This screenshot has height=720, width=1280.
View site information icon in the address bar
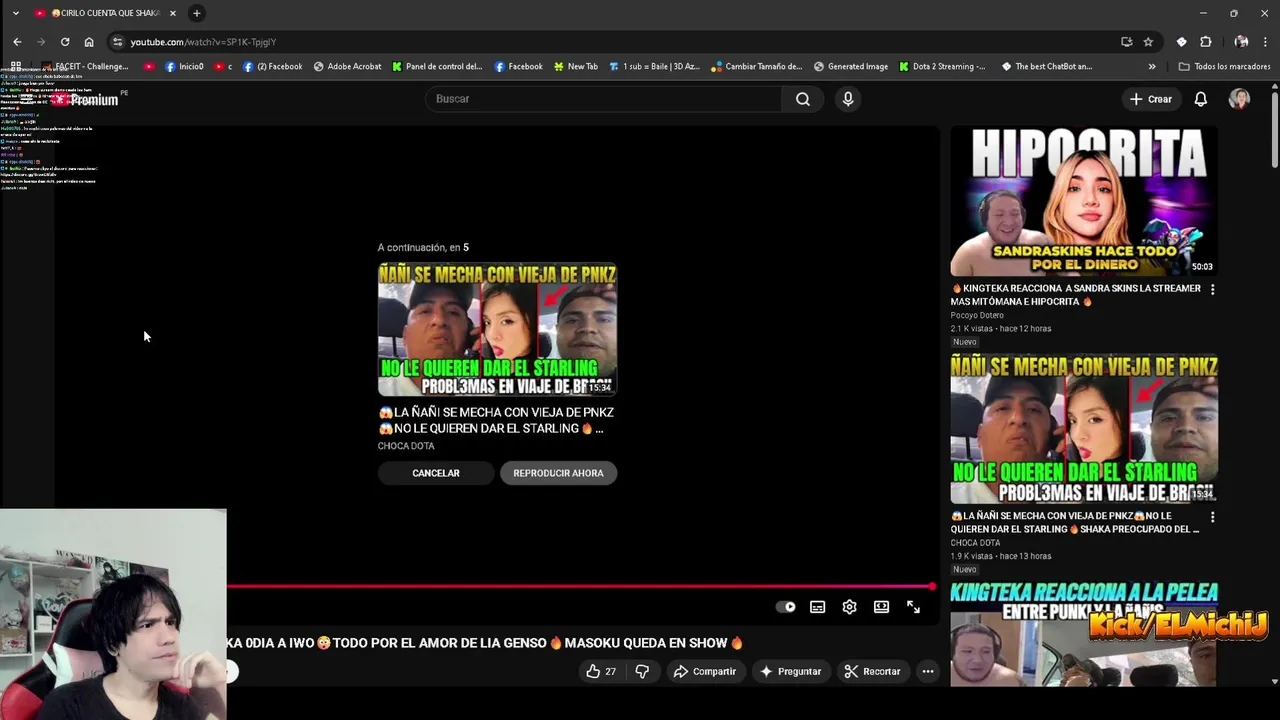point(117,42)
